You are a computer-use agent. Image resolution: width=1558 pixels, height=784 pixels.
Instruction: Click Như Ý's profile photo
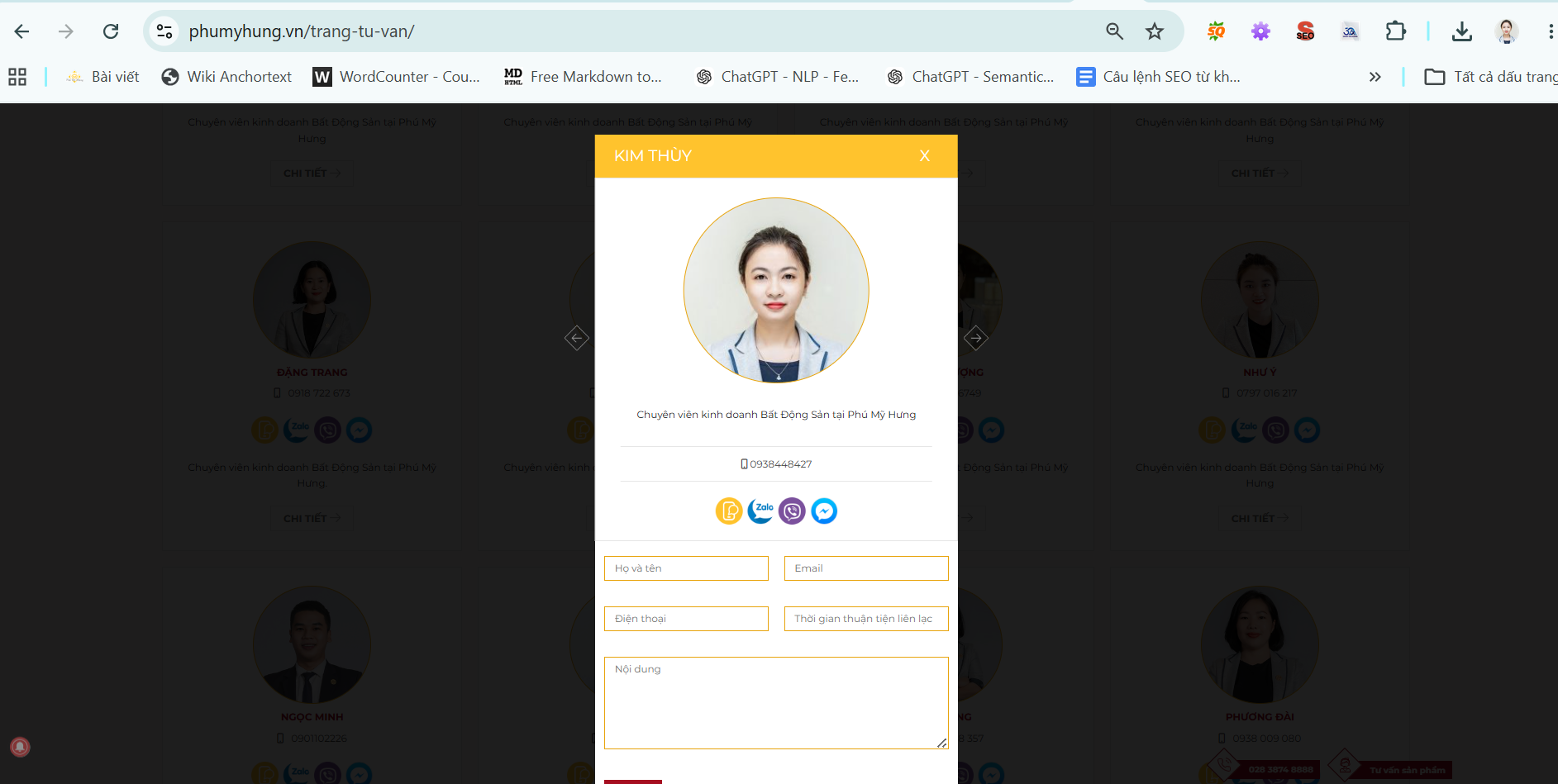[1260, 300]
